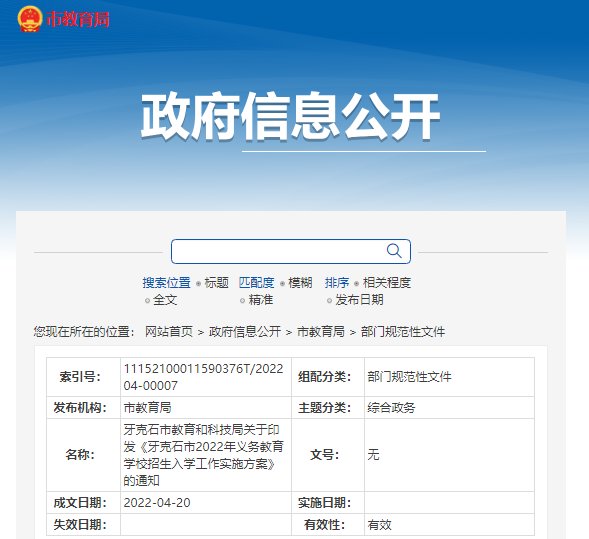Image resolution: width=589 pixels, height=539 pixels.
Task: Click the 有效性 value 有效
Action: [x=379, y=525]
